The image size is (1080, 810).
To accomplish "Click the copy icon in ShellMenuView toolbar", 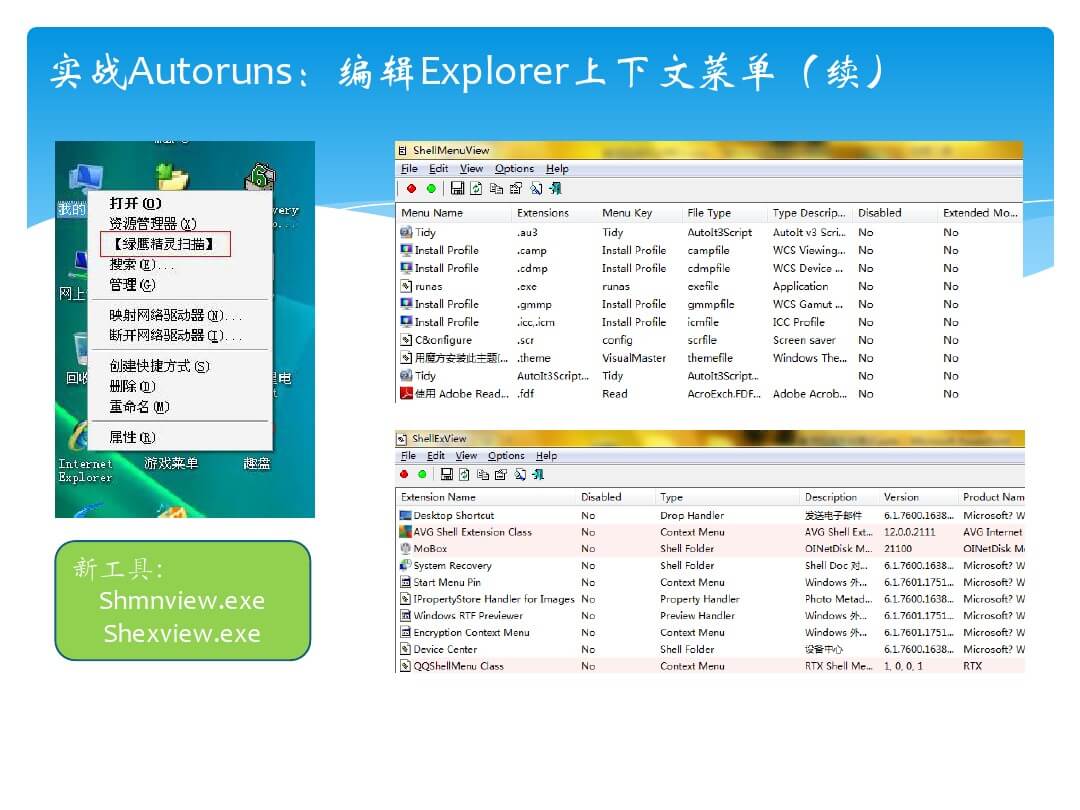I will tap(496, 188).
